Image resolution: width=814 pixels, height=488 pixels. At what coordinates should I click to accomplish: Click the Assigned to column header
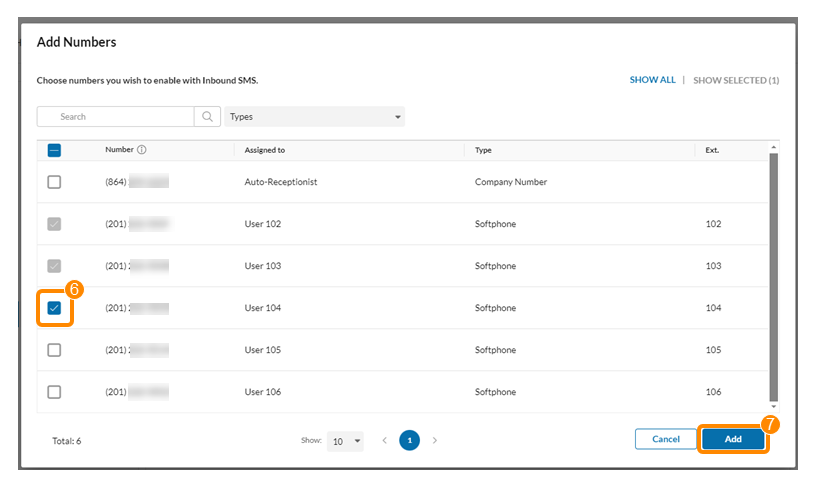265,150
